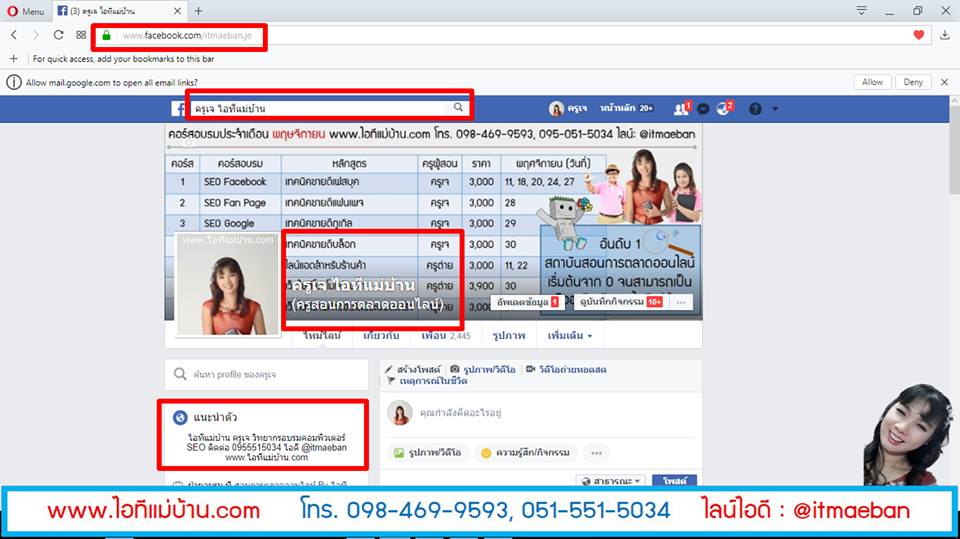960x539 pixels.
Task: Open the quick help question icon
Action: (x=756, y=109)
